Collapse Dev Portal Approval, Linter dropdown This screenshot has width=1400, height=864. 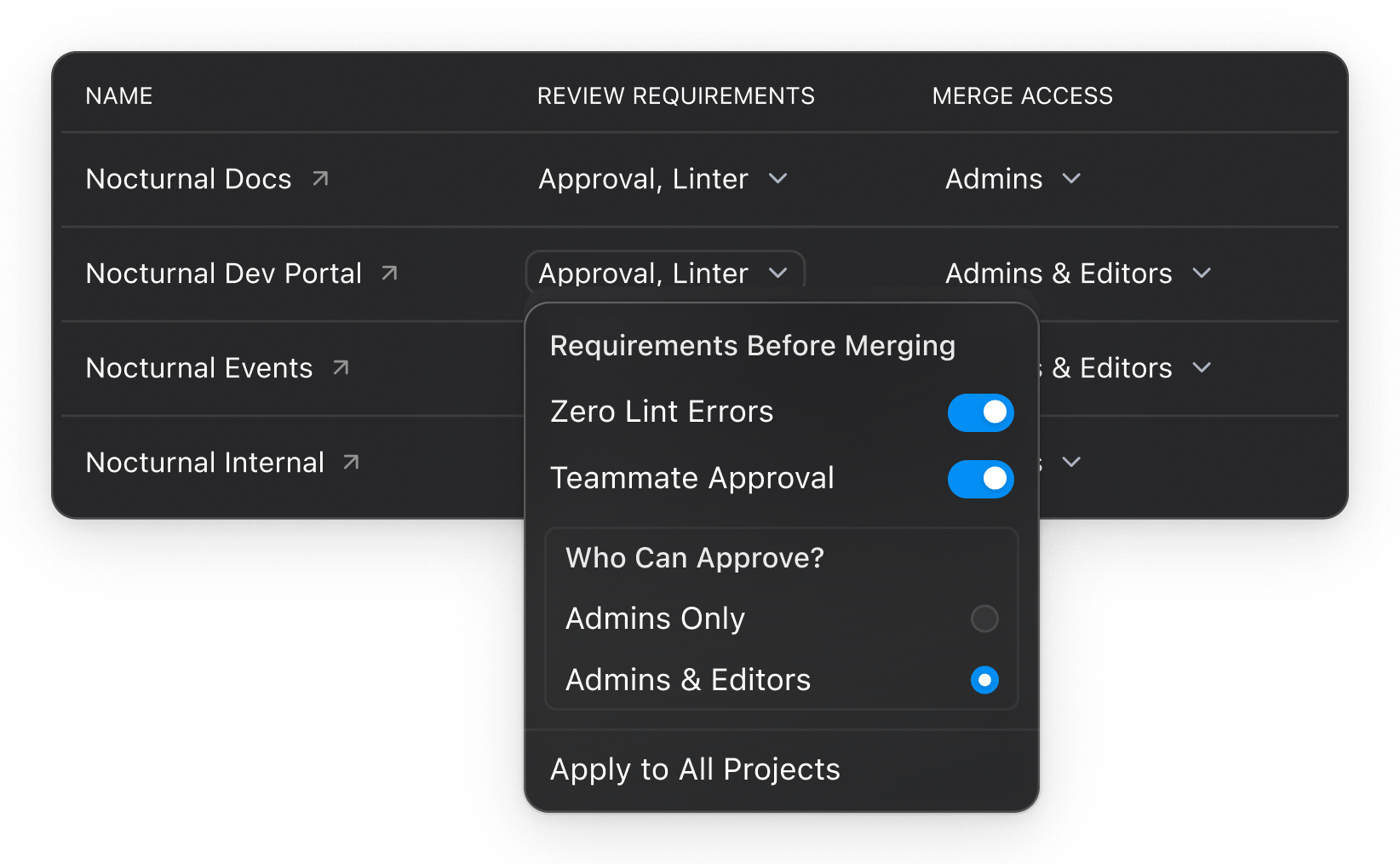(665, 274)
